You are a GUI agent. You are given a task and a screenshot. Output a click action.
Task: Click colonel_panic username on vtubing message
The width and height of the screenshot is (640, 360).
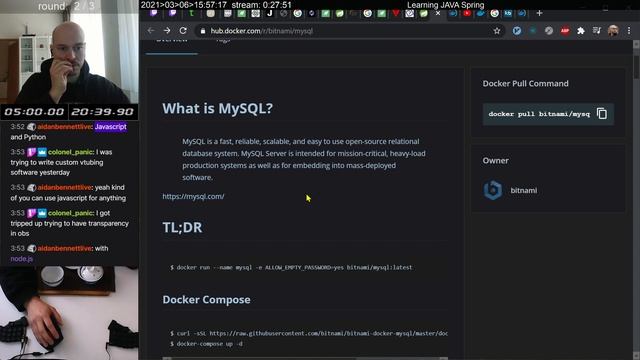(71, 152)
